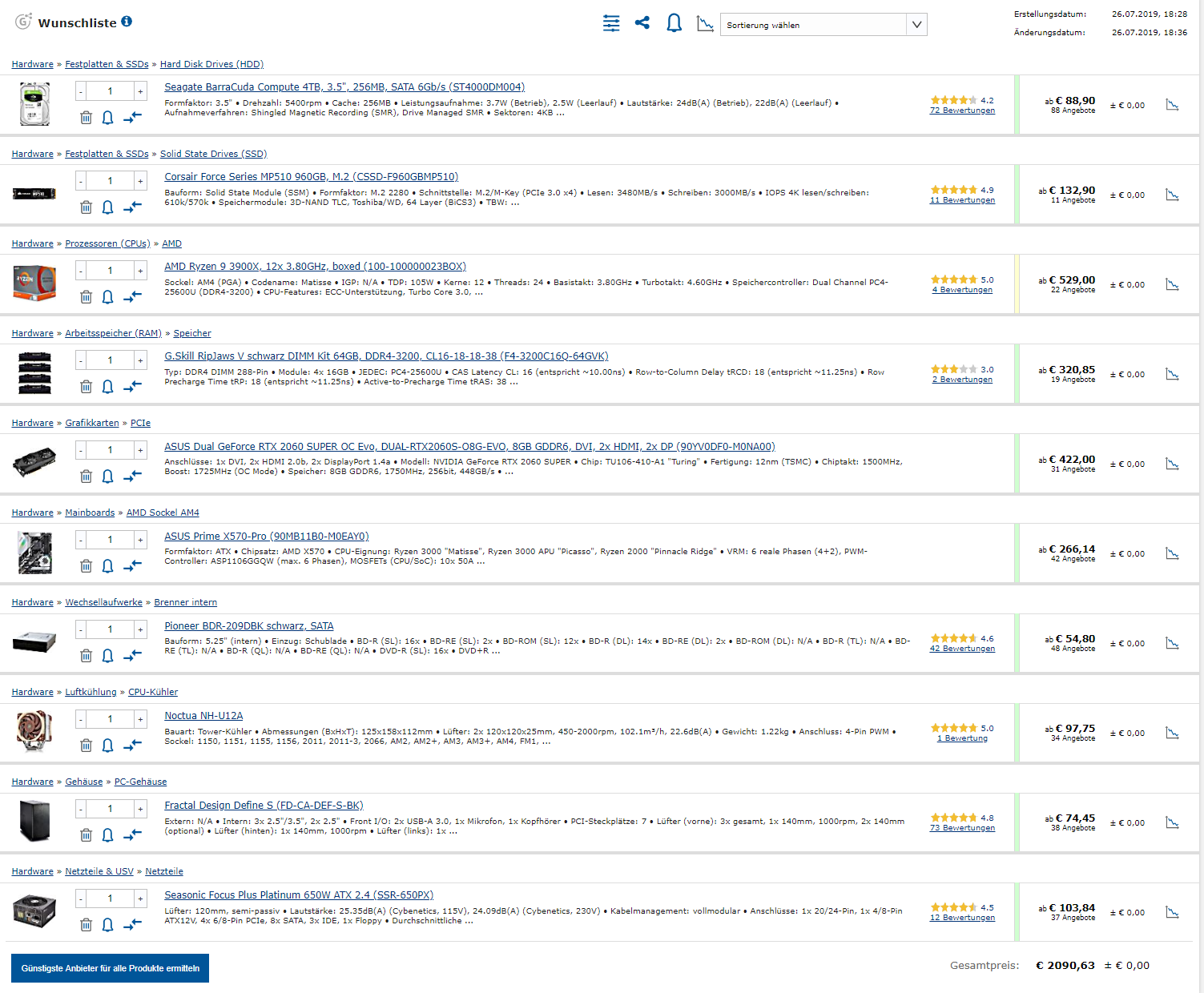1204x993 pixels.
Task: Click move icon for AMD Ryzen 9 3900X
Action: pos(132,297)
